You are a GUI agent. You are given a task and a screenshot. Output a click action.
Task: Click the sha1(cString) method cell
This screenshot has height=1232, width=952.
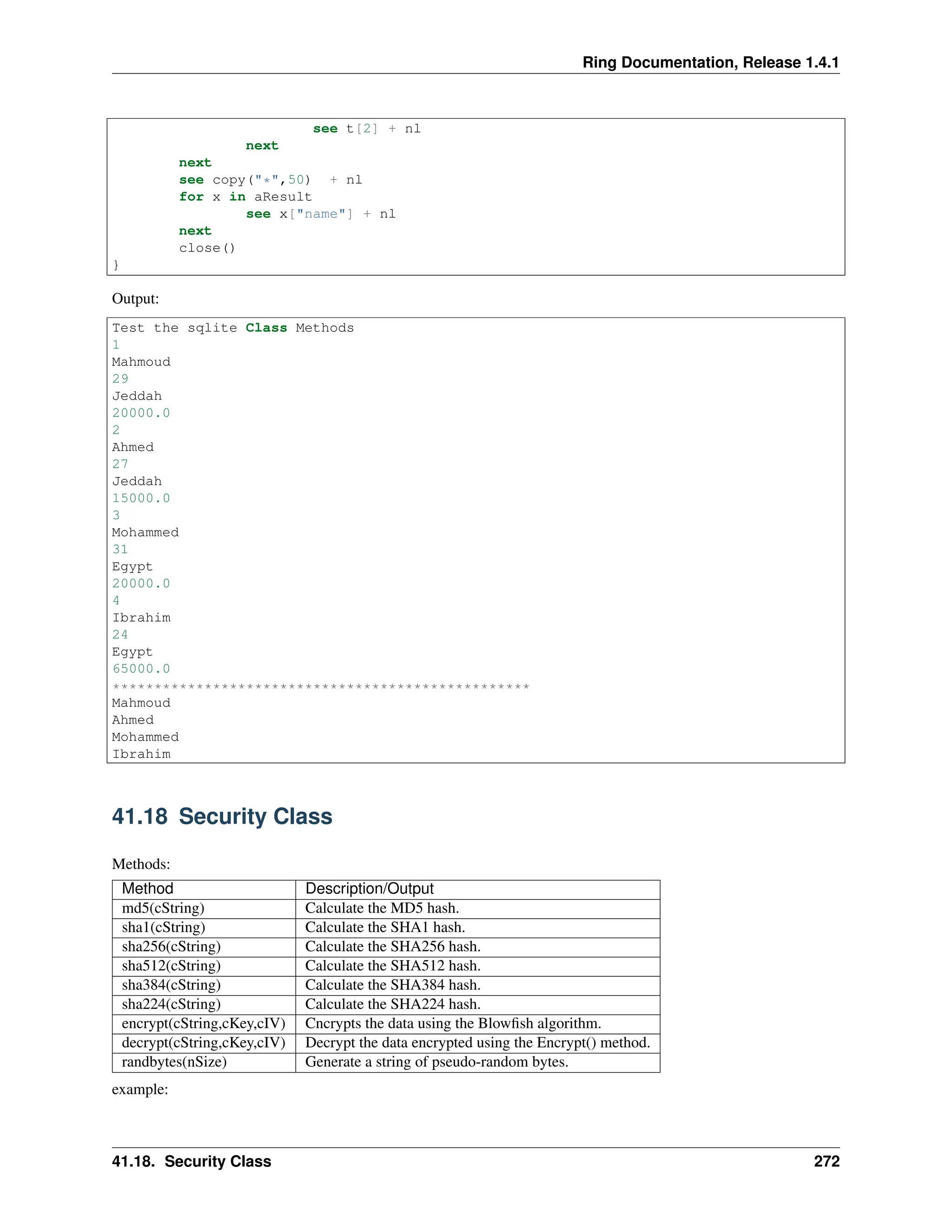pos(163,927)
